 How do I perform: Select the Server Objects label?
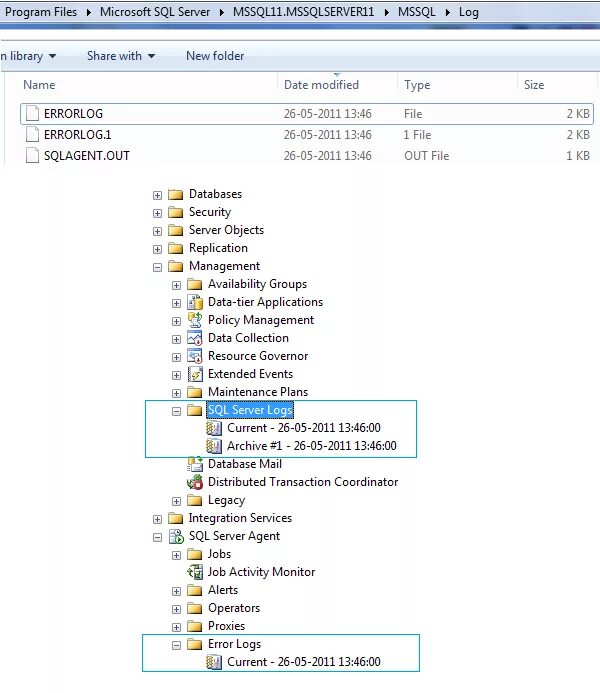pos(226,230)
